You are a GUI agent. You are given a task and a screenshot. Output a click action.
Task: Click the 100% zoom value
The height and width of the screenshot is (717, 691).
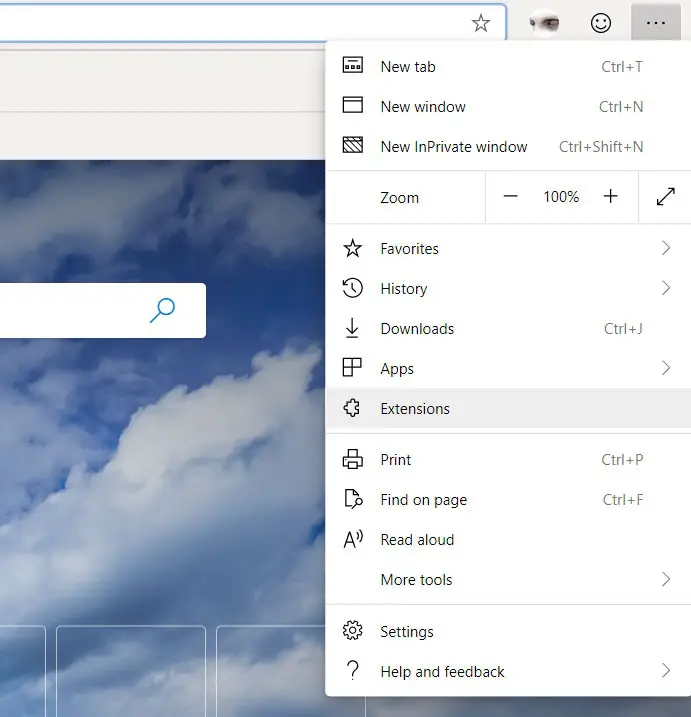(561, 197)
